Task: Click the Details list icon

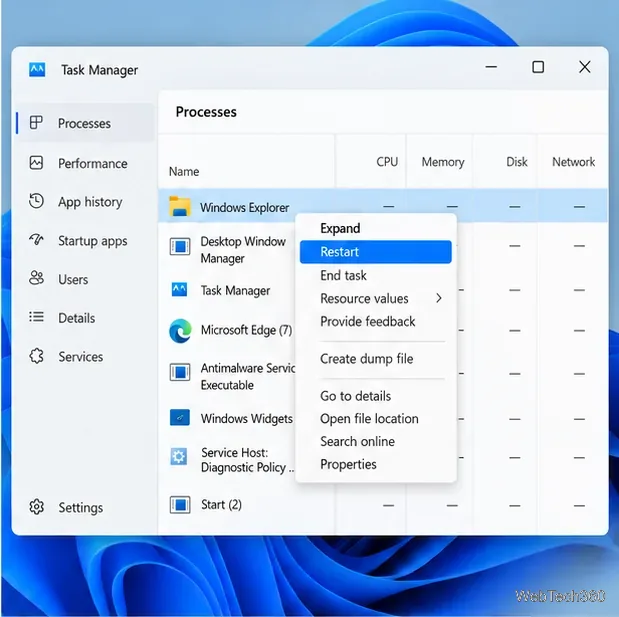Action: coord(36,317)
